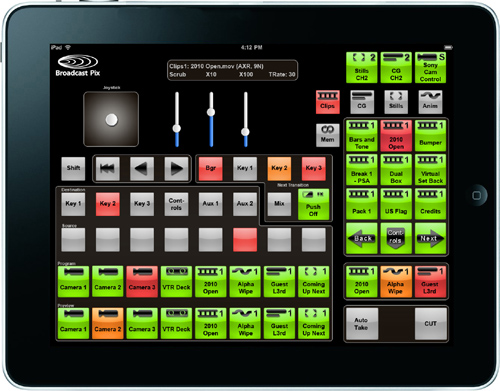Select Aux 1 as the Destination
The width and height of the screenshot is (500, 391).
click(211, 204)
